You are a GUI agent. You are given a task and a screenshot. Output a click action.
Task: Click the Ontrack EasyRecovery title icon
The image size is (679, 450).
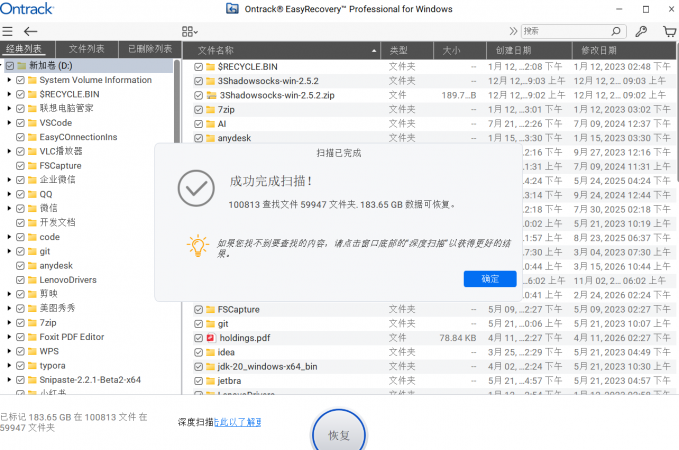233,9
